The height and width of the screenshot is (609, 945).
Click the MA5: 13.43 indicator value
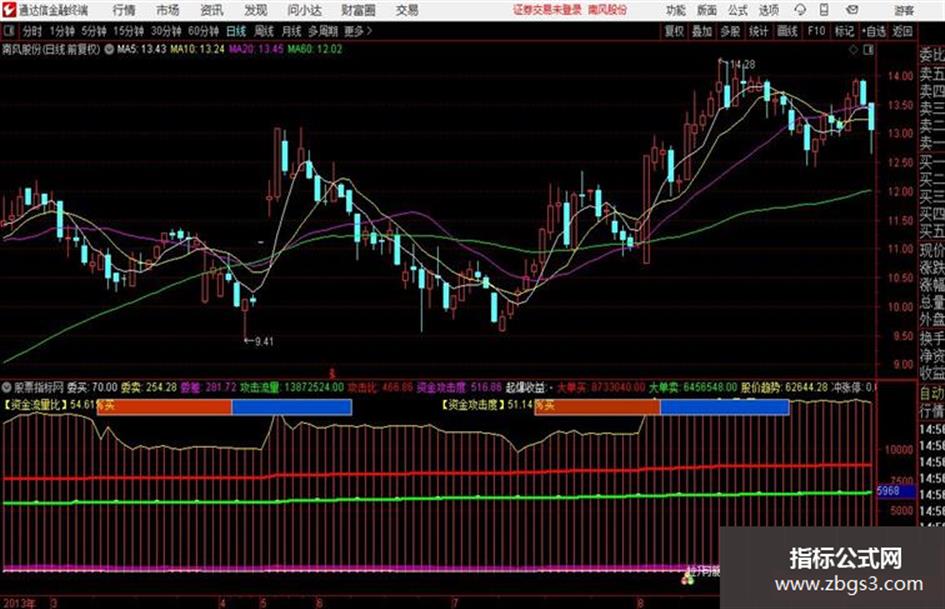(x=141, y=49)
